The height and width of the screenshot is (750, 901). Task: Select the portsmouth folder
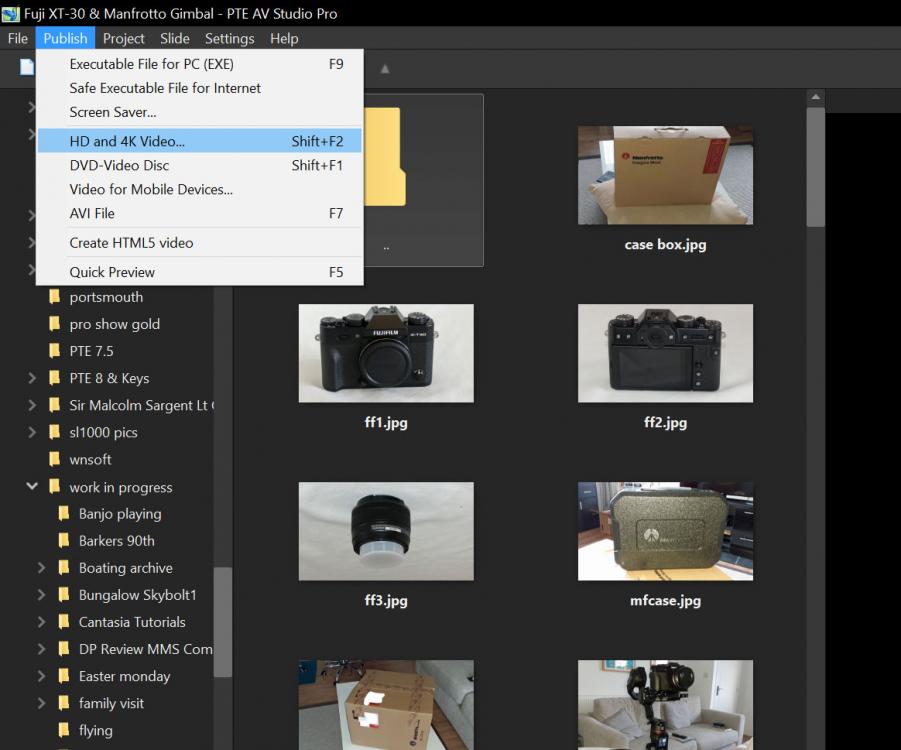106,297
